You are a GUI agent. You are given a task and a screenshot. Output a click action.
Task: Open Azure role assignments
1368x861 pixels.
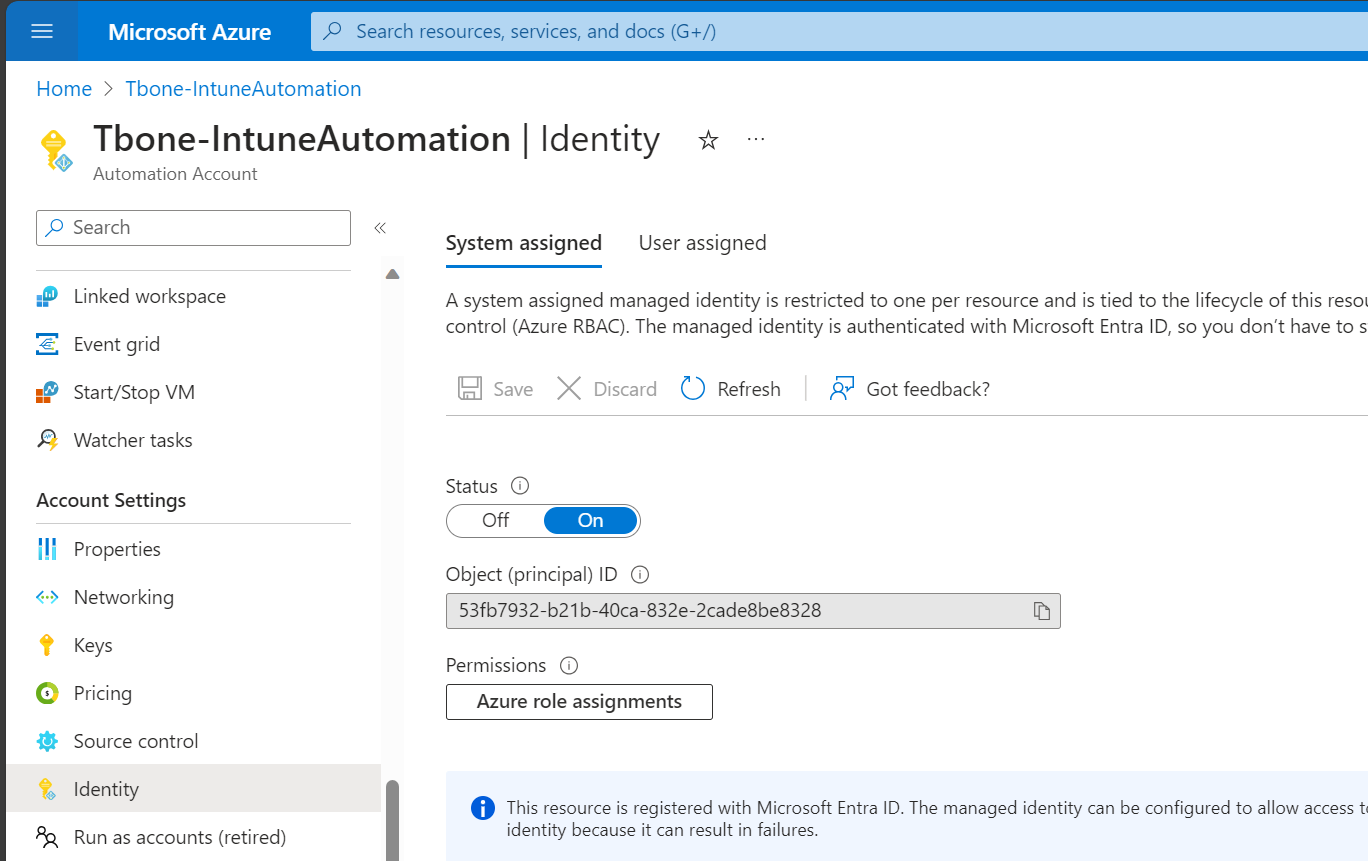click(578, 701)
